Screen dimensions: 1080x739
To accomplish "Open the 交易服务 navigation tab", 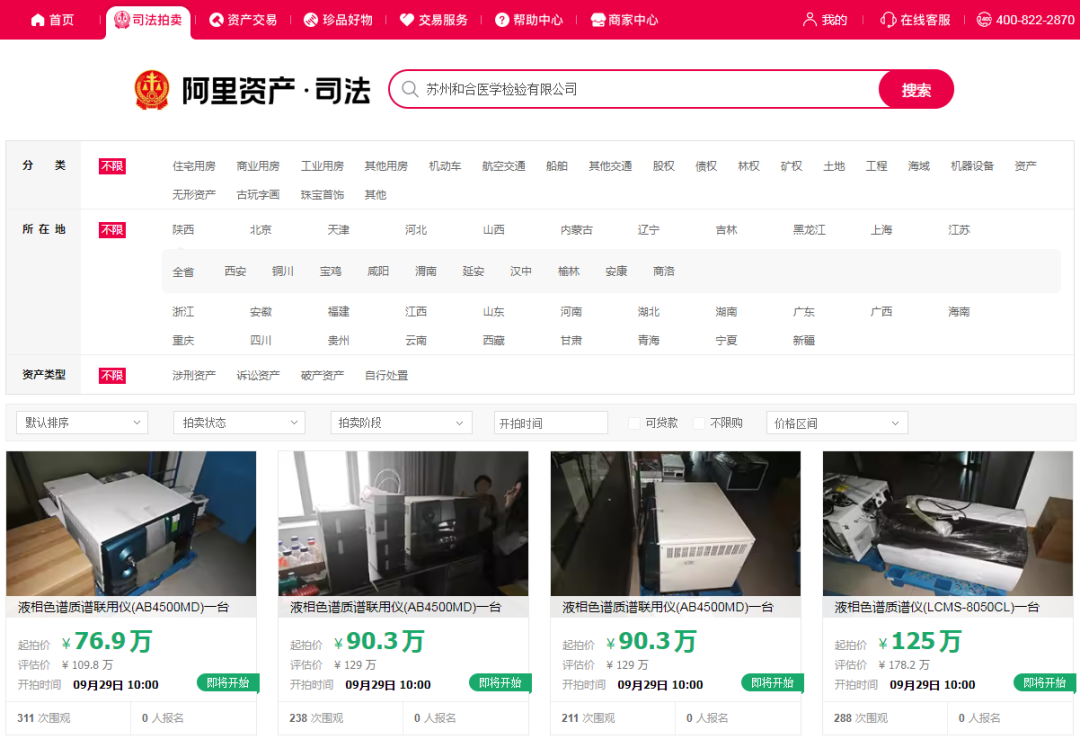I will click(x=433, y=20).
